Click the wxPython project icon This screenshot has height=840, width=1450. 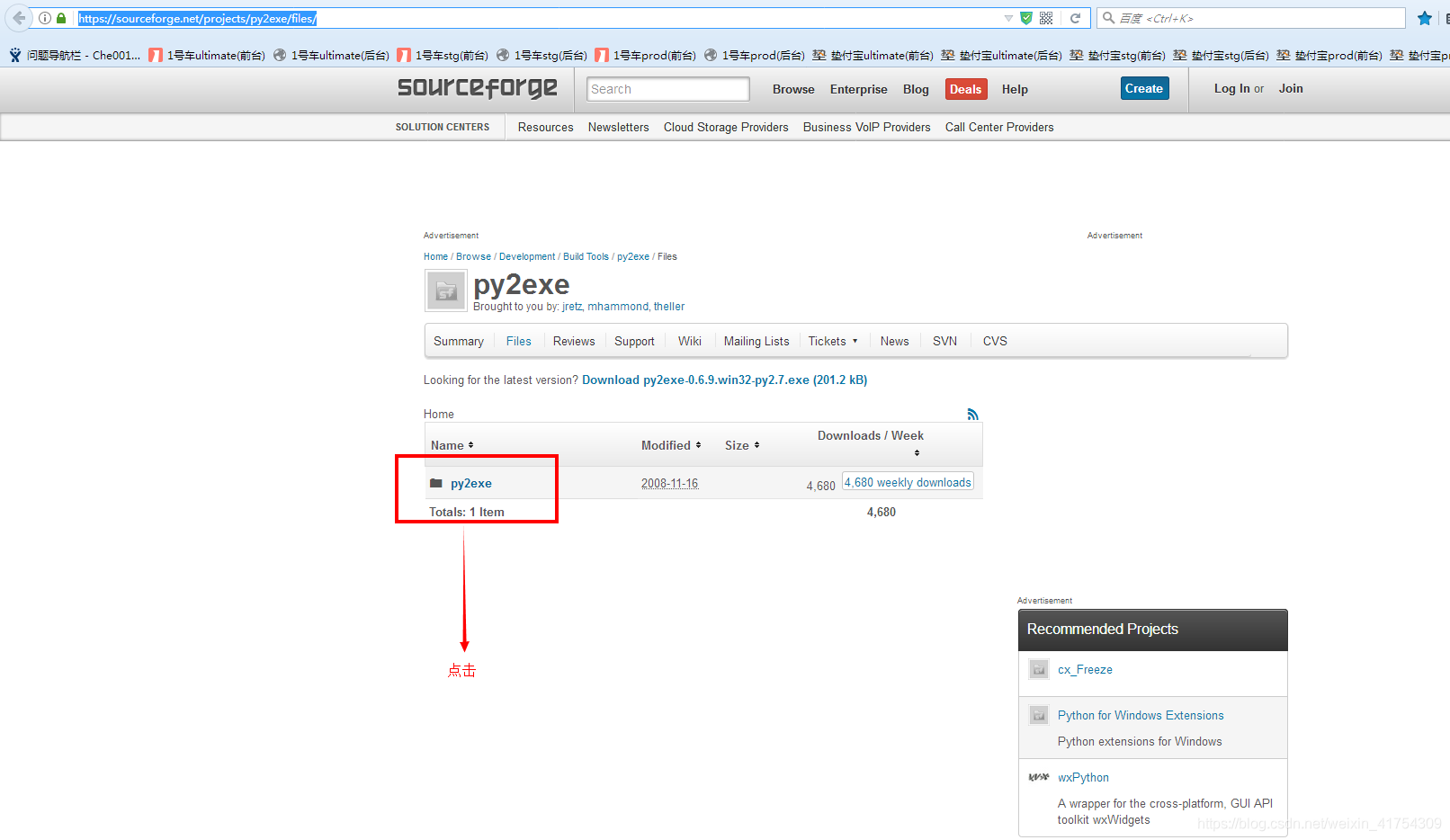click(1039, 777)
